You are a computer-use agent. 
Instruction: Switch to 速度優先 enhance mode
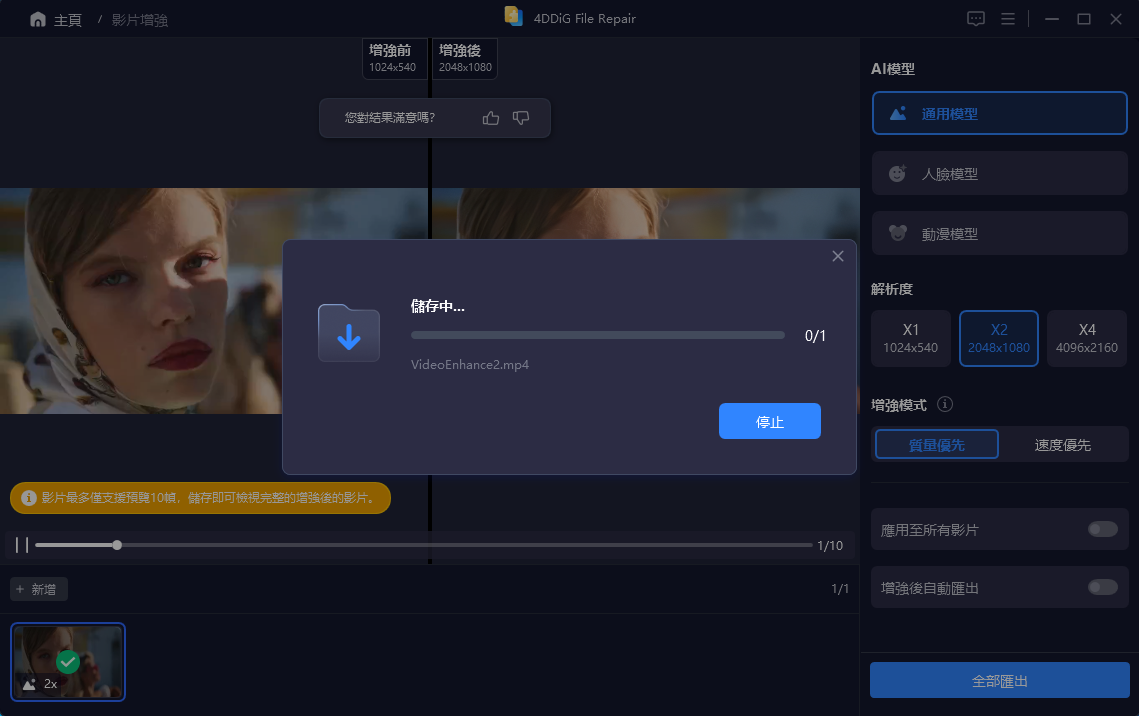click(x=1063, y=444)
